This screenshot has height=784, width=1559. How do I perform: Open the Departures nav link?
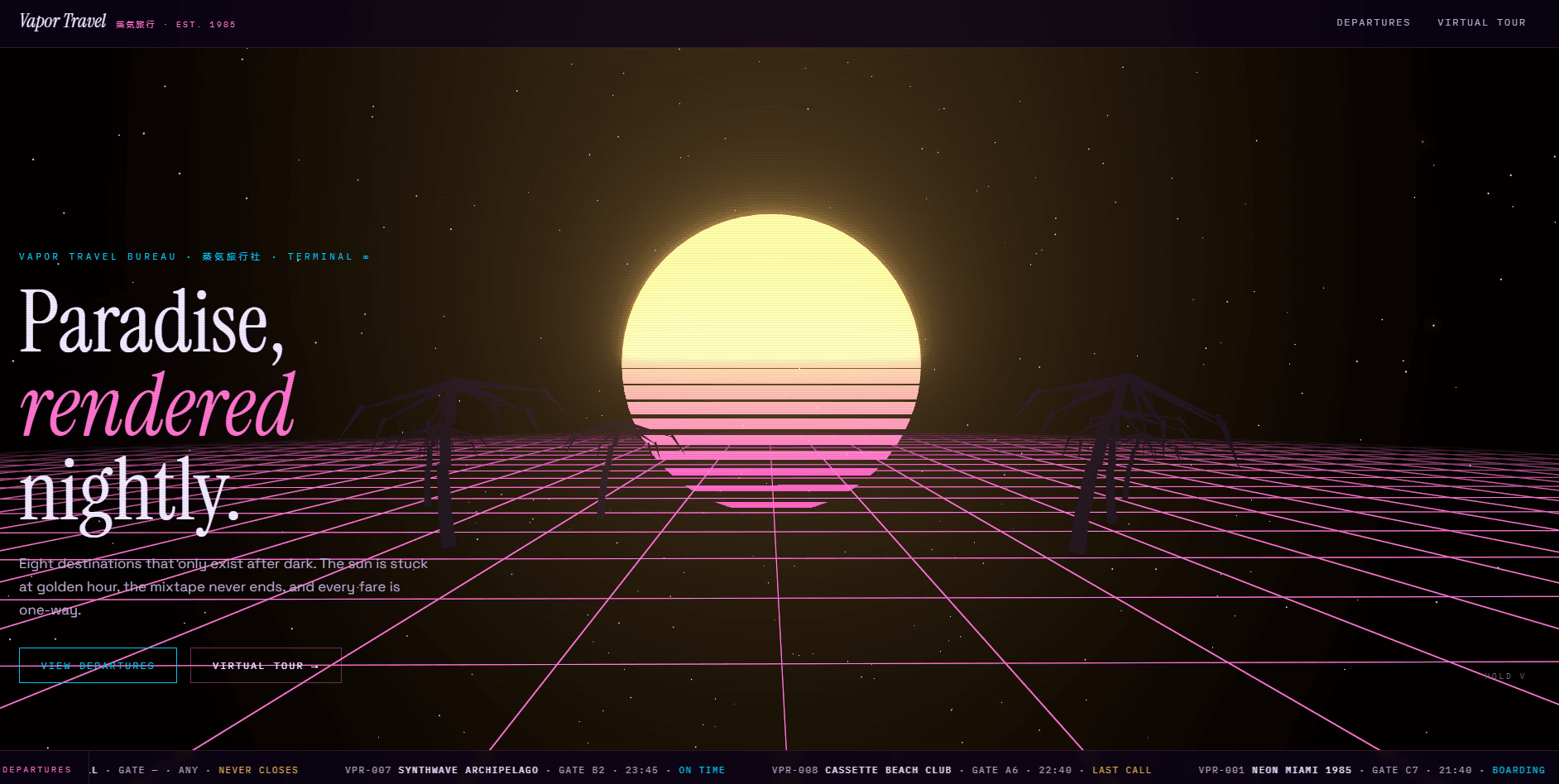click(1373, 23)
